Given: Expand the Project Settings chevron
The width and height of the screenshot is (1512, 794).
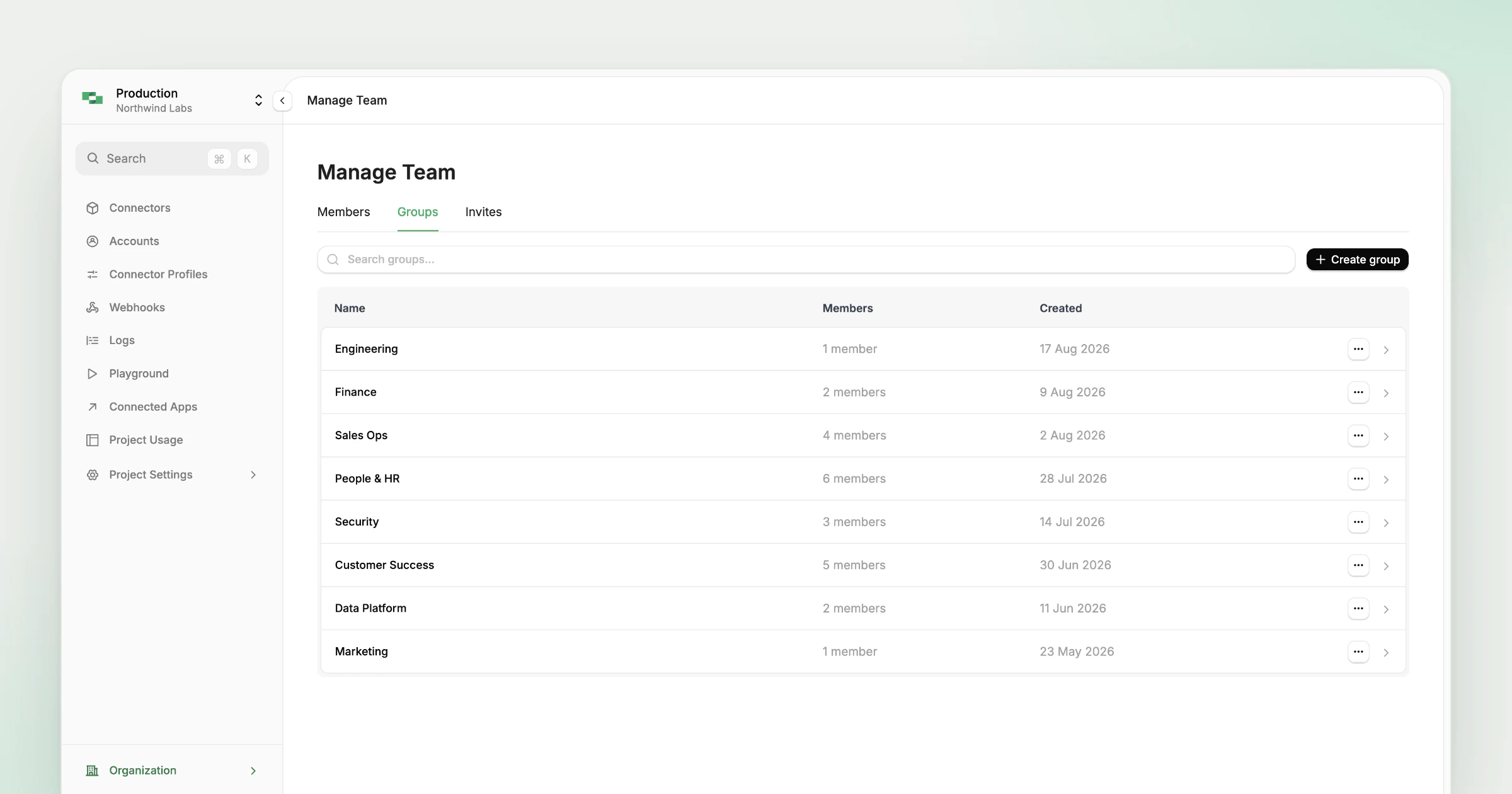Looking at the screenshot, I should pyautogui.click(x=253, y=475).
